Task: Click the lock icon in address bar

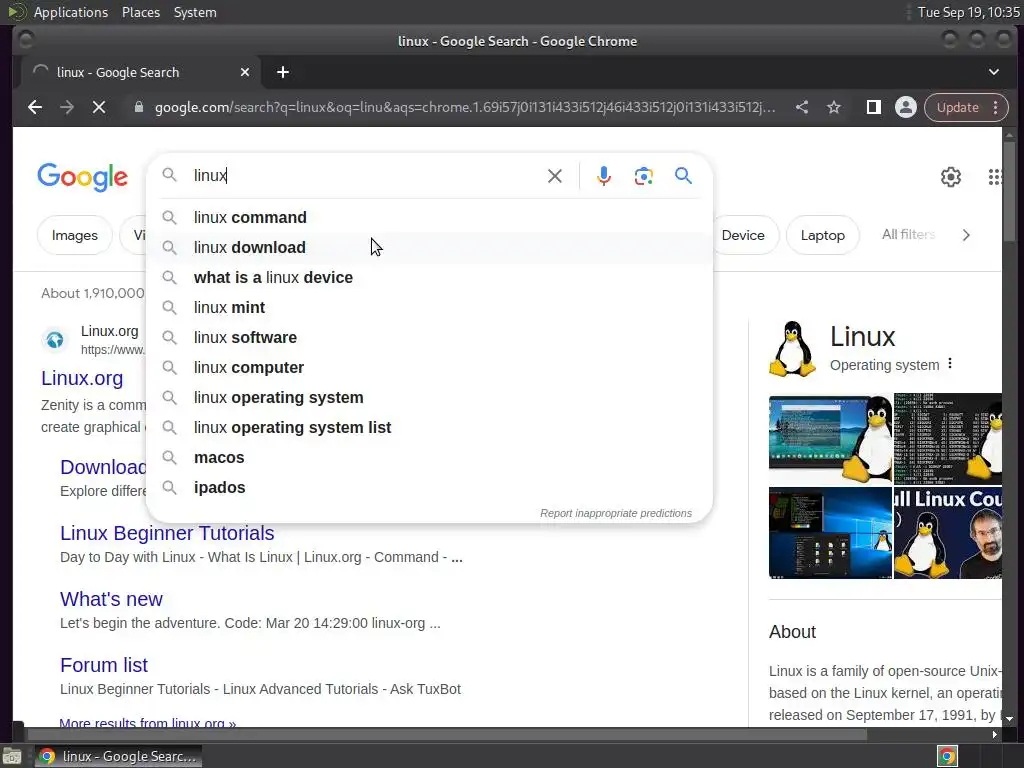Action: [x=138, y=107]
